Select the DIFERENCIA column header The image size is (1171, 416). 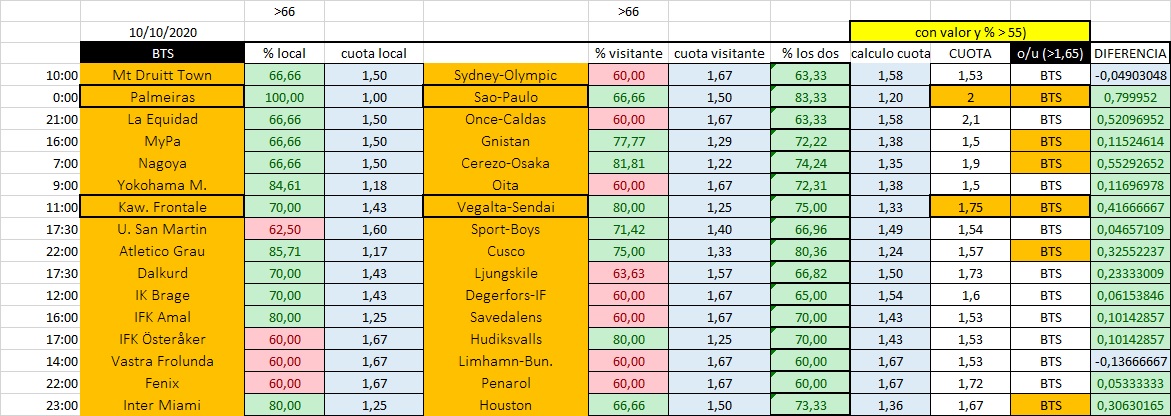[x=1131, y=54]
